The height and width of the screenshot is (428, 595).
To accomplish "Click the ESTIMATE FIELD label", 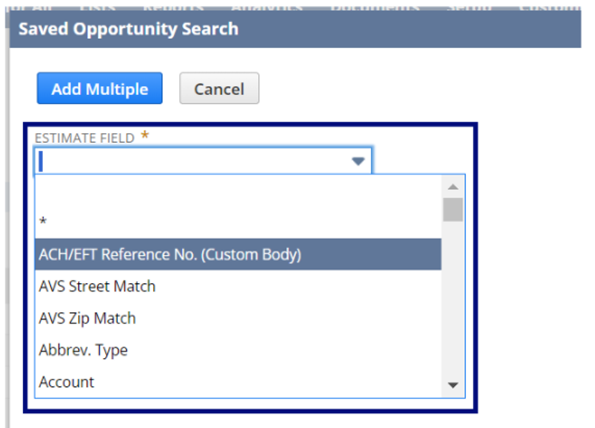I will pos(85,138).
